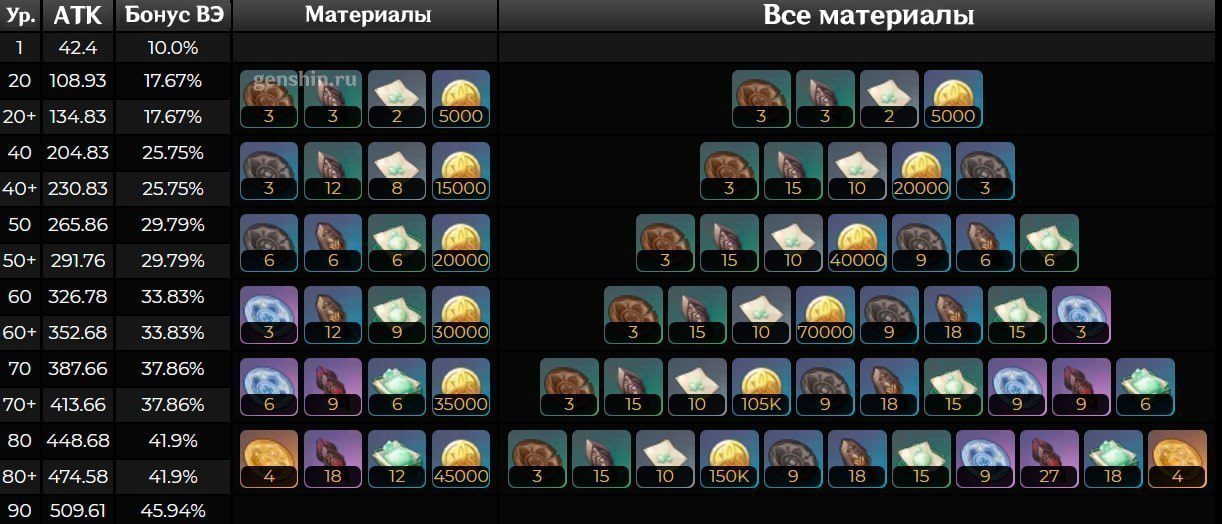Screen dimensions: 1222x524
Task: Click the Бонус ВЭ column header
Action: 173,15
